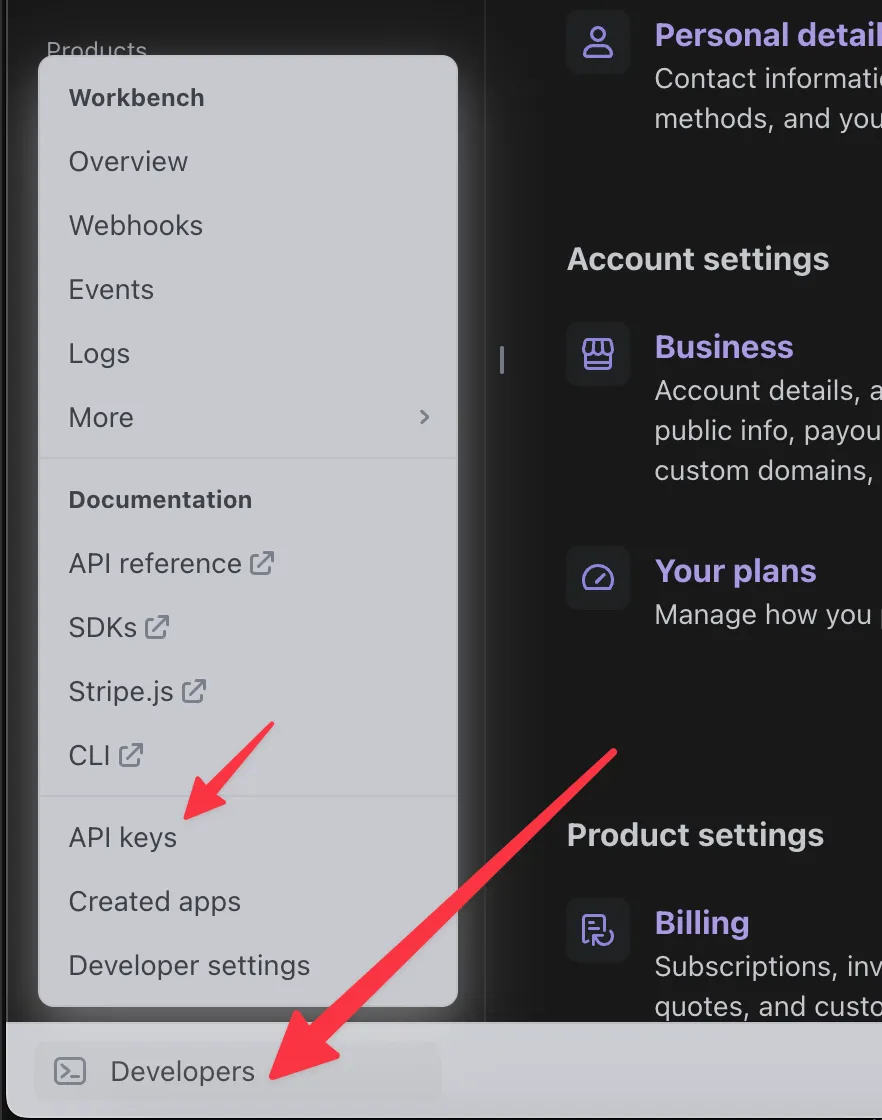Open the SDKs external link icon
882x1120 pixels.
[x=156, y=626]
